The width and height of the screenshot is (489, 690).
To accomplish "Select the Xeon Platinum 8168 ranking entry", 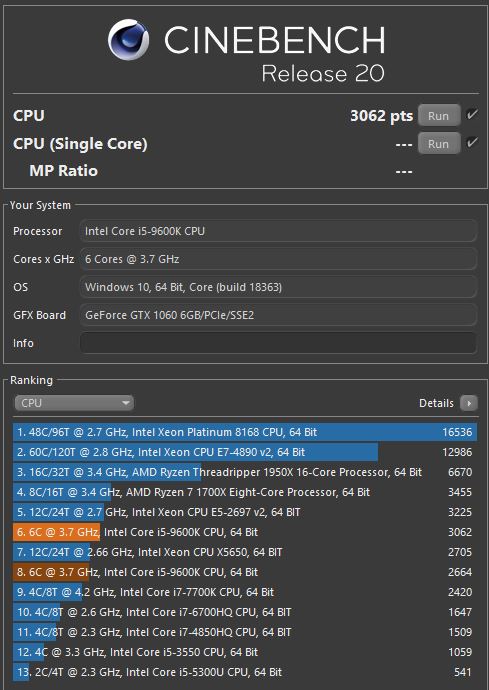I will click(245, 432).
